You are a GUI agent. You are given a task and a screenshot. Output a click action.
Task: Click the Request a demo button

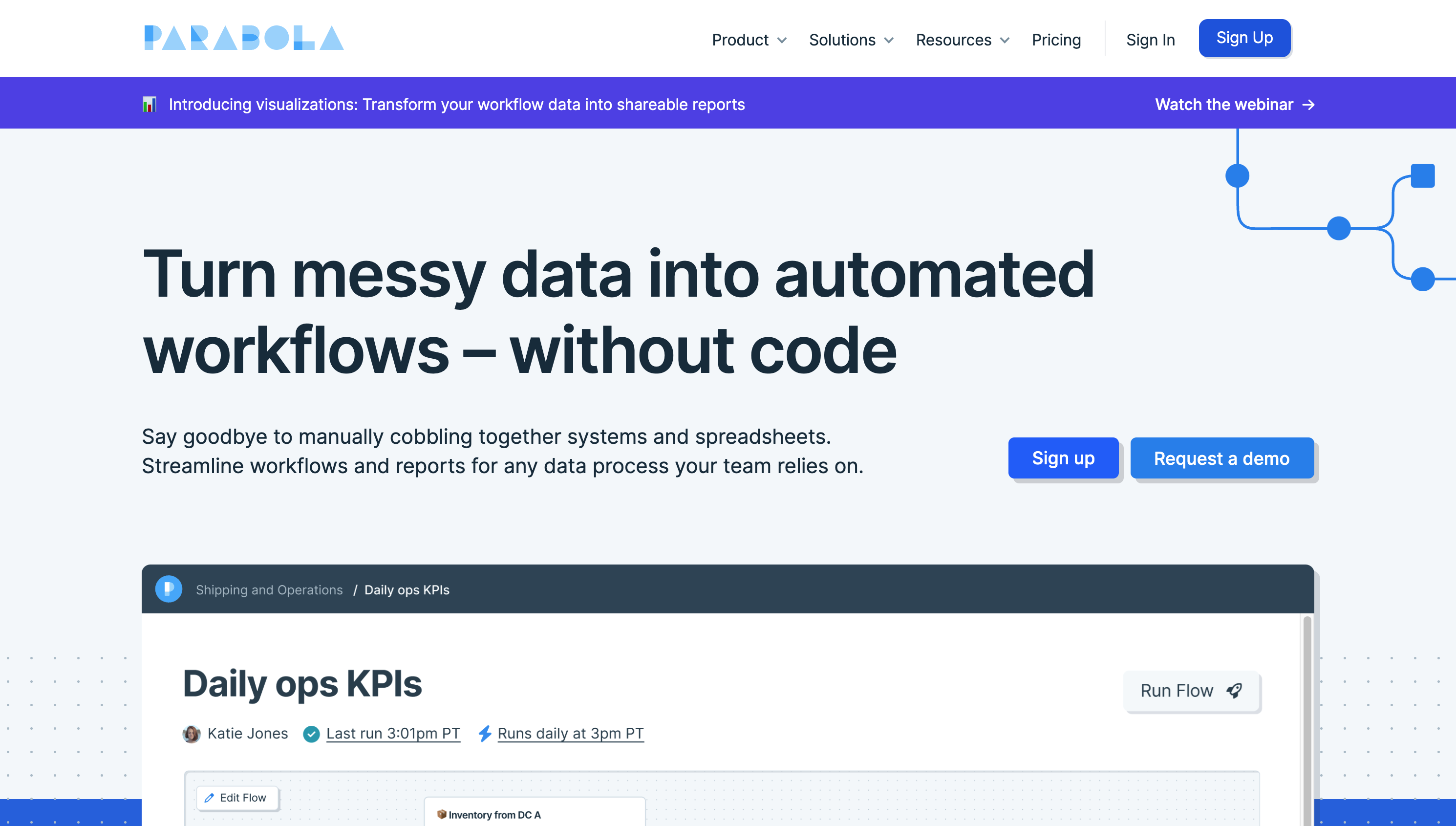(x=1221, y=458)
